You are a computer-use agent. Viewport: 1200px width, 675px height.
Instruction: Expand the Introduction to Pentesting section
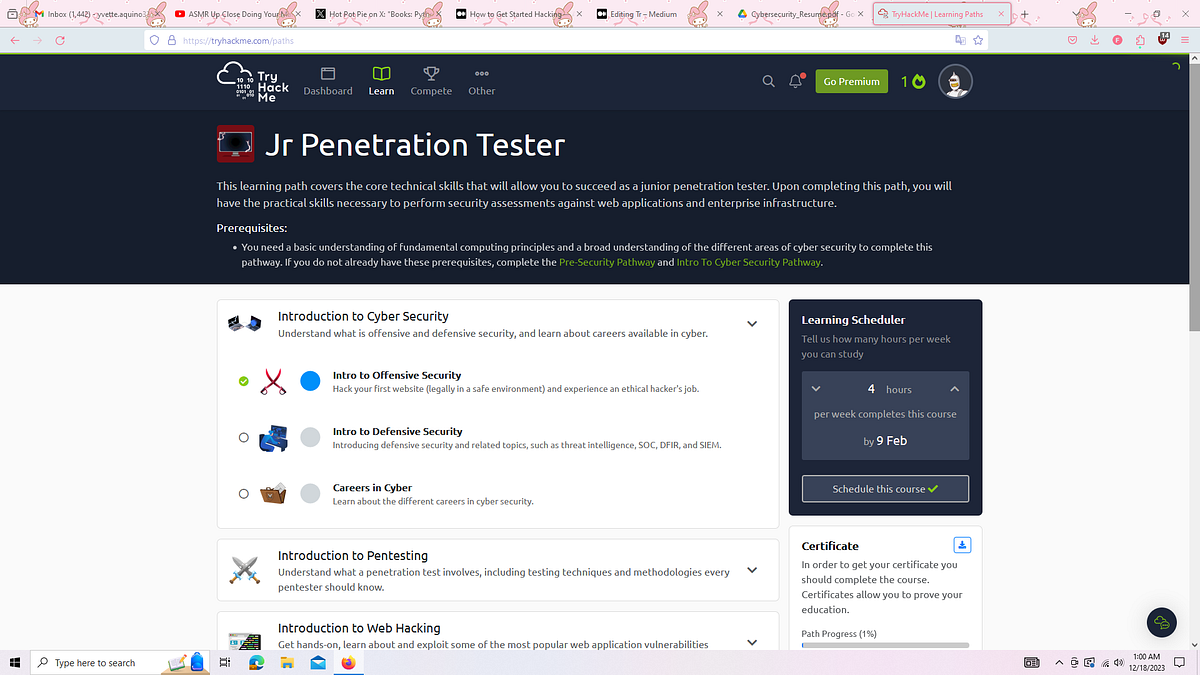pos(751,570)
